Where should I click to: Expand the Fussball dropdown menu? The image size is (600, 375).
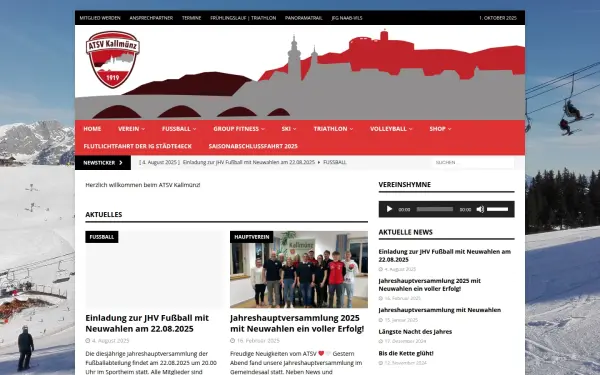(179, 129)
